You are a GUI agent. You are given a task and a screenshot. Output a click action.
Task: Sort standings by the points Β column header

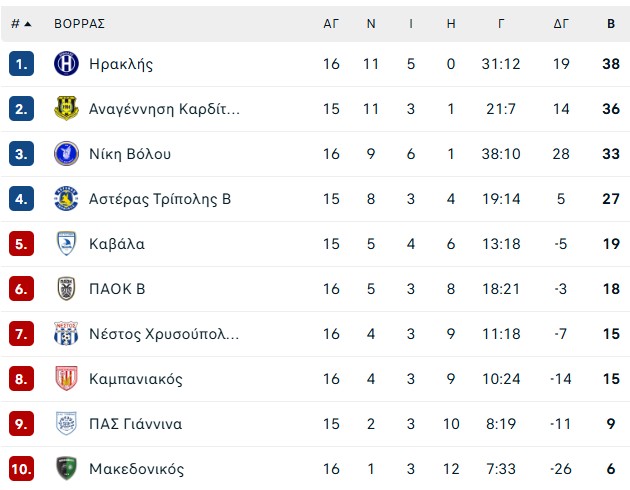point(611,23)
